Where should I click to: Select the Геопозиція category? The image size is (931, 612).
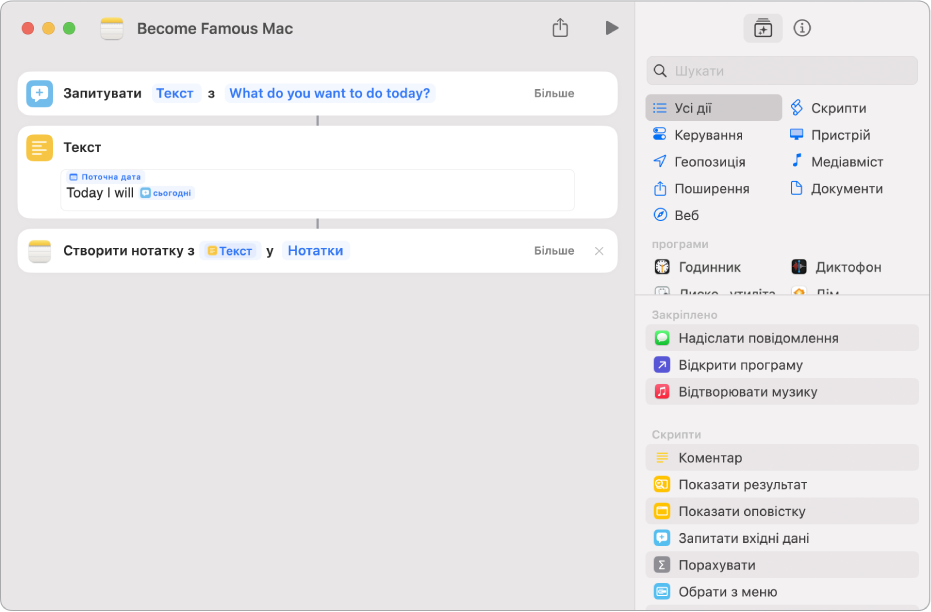699,161
